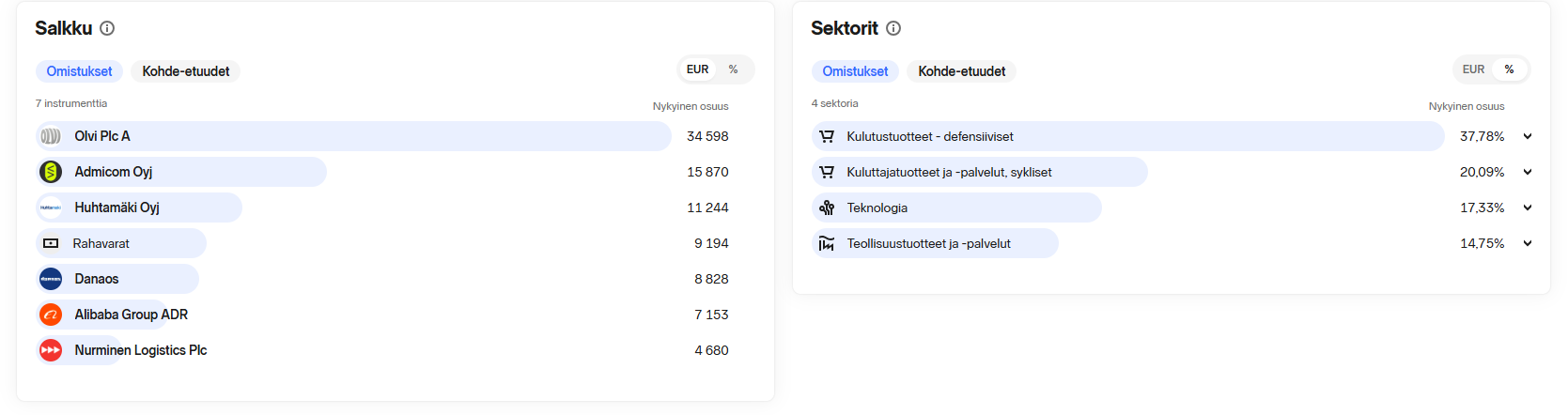Click the red Nurminen Logistics logo
The width and height of the screenshot is (1568, 415).
click(51, 350)
